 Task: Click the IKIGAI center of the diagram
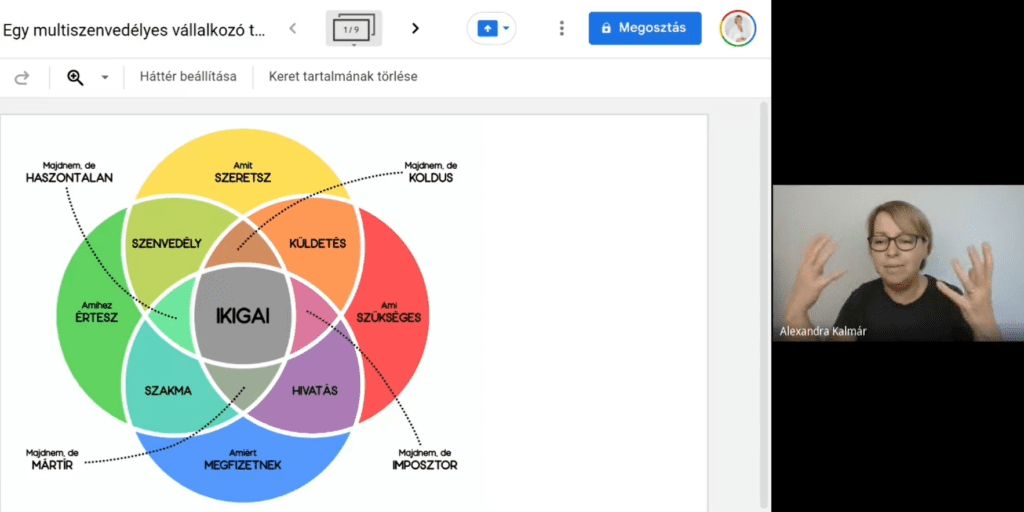tap(243, 317)
